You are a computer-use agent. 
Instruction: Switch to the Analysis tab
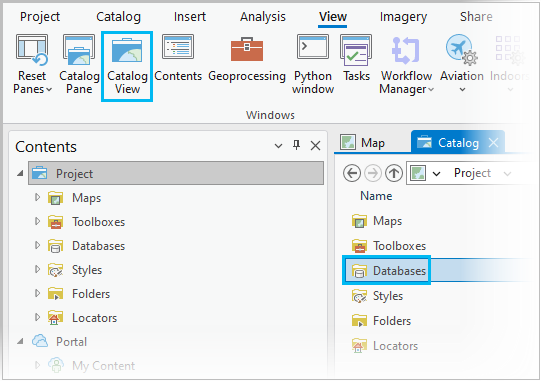(263, 17)
